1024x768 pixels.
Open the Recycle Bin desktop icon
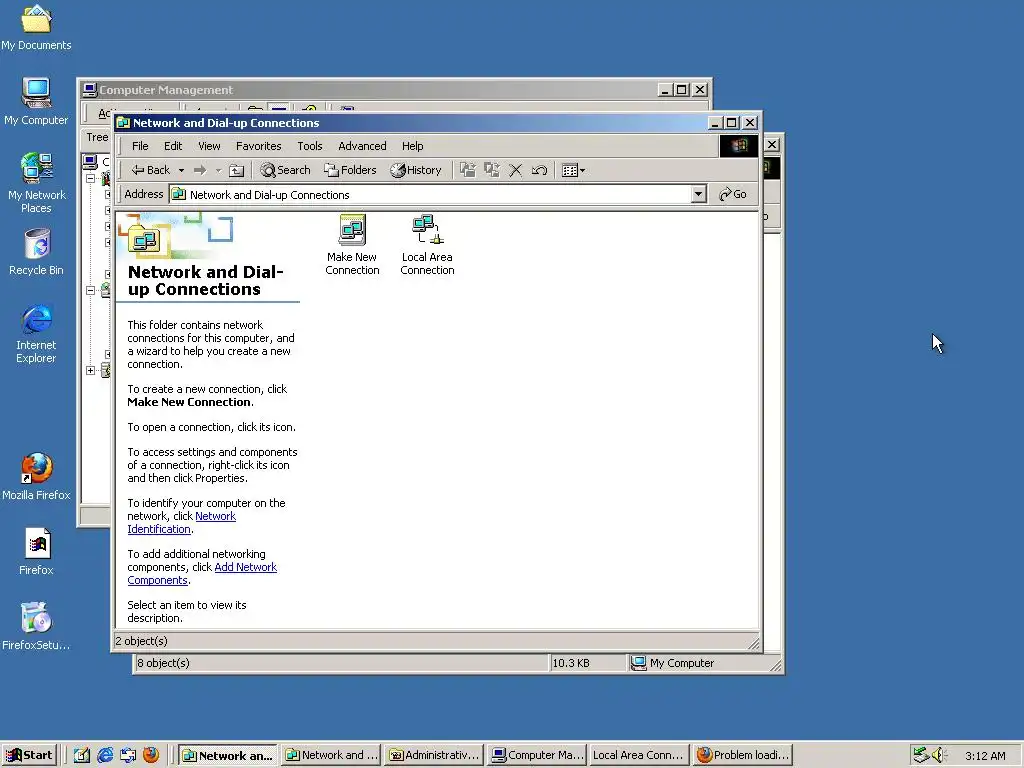36,252
